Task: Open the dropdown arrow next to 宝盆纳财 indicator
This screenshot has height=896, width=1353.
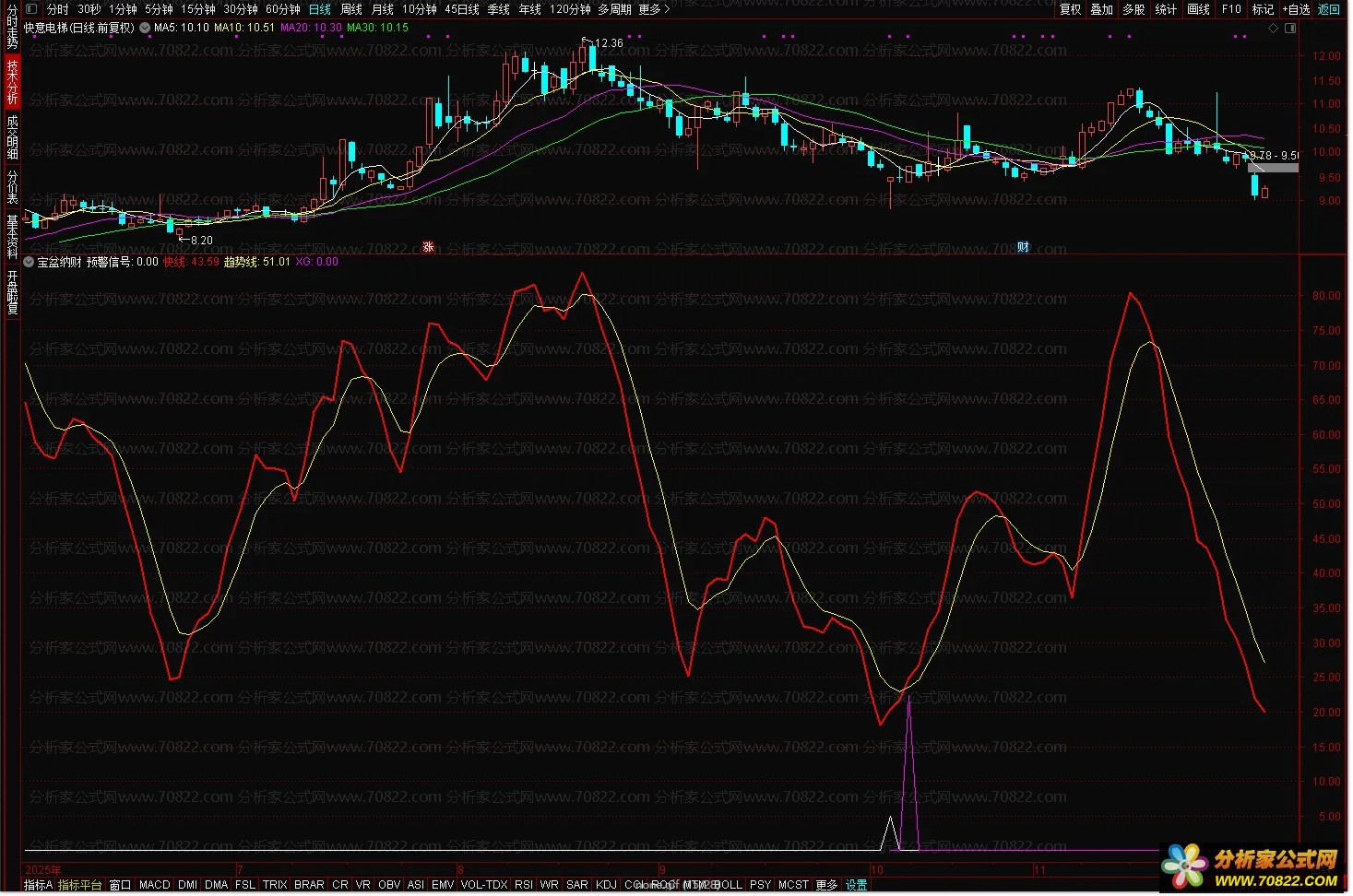Action: coord(29,262)
